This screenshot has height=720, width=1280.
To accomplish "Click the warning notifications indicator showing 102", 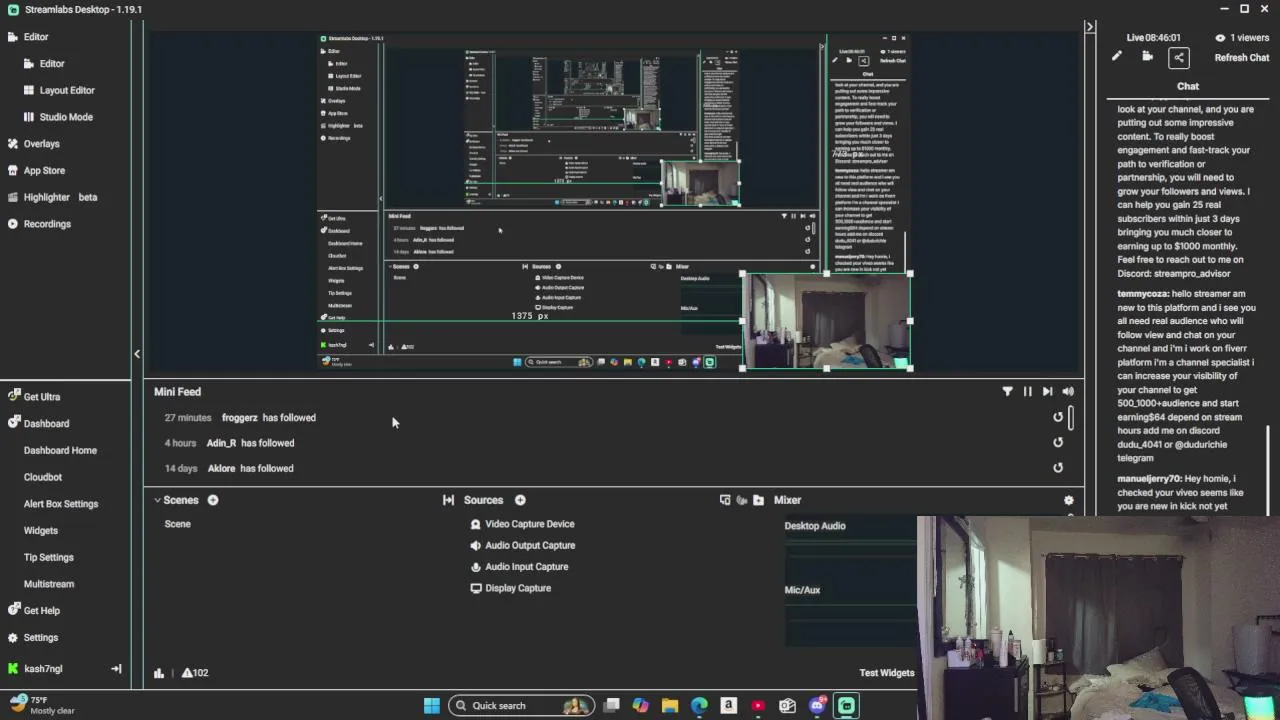I will click(x=195, y=673).
